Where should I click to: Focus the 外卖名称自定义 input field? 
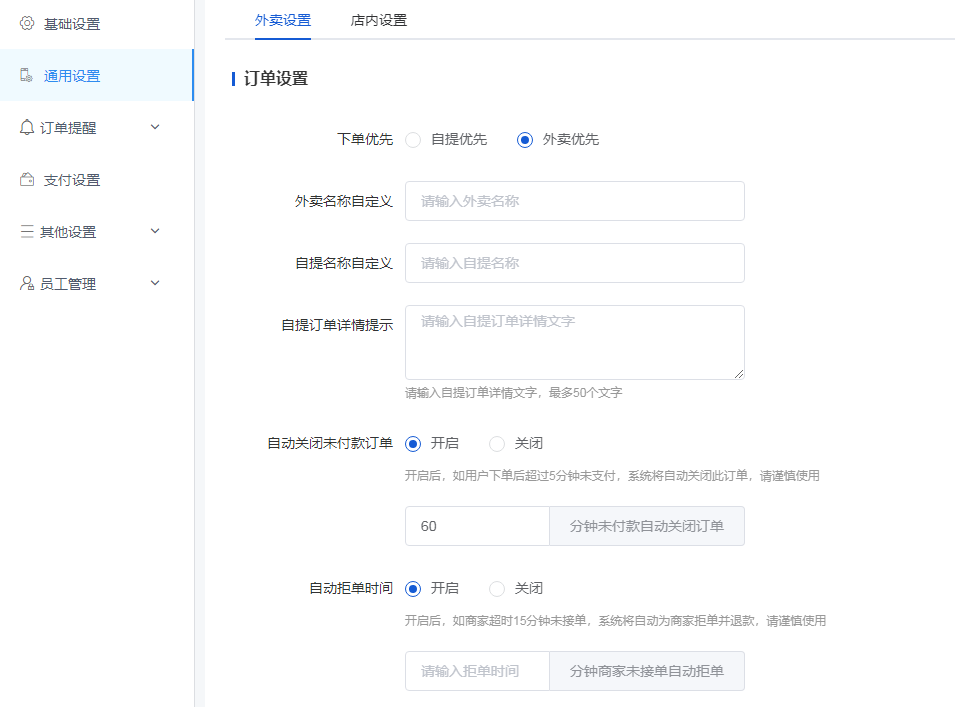574,201
